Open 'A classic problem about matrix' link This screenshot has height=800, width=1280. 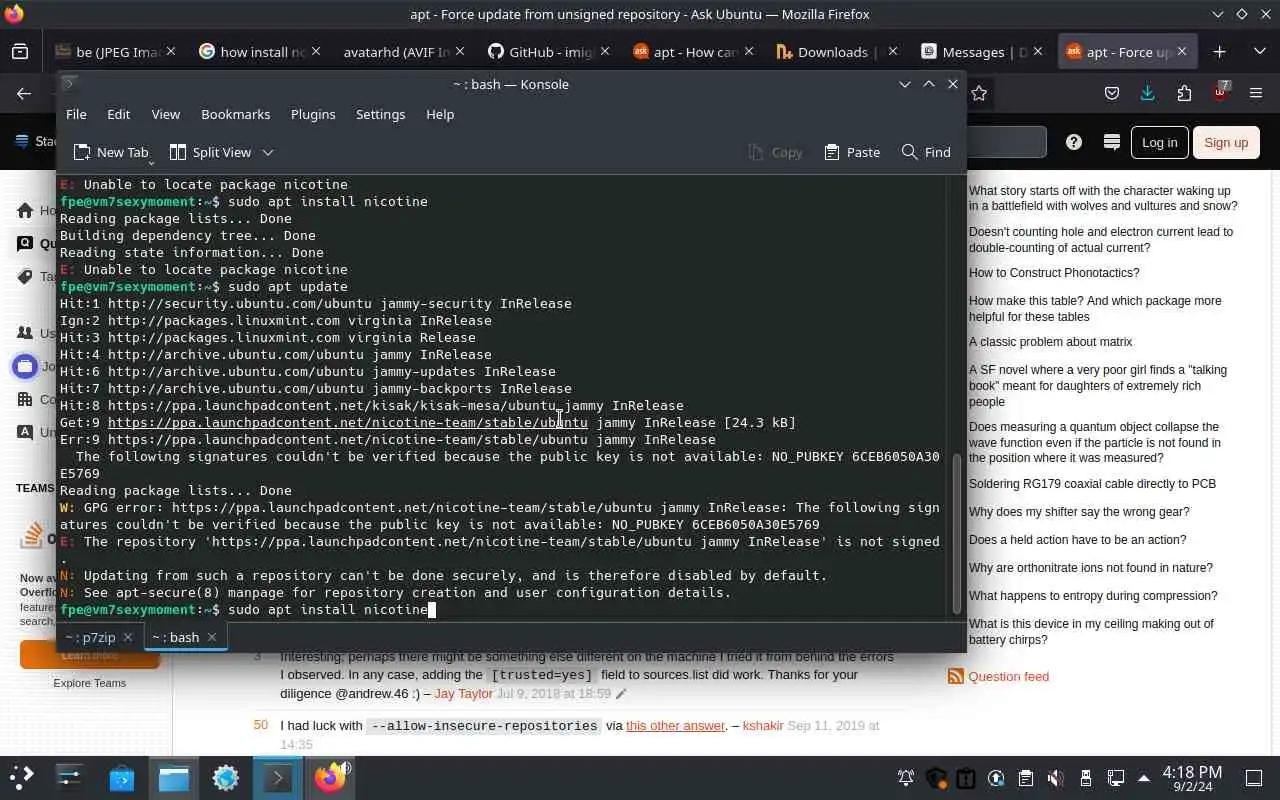1050,342
